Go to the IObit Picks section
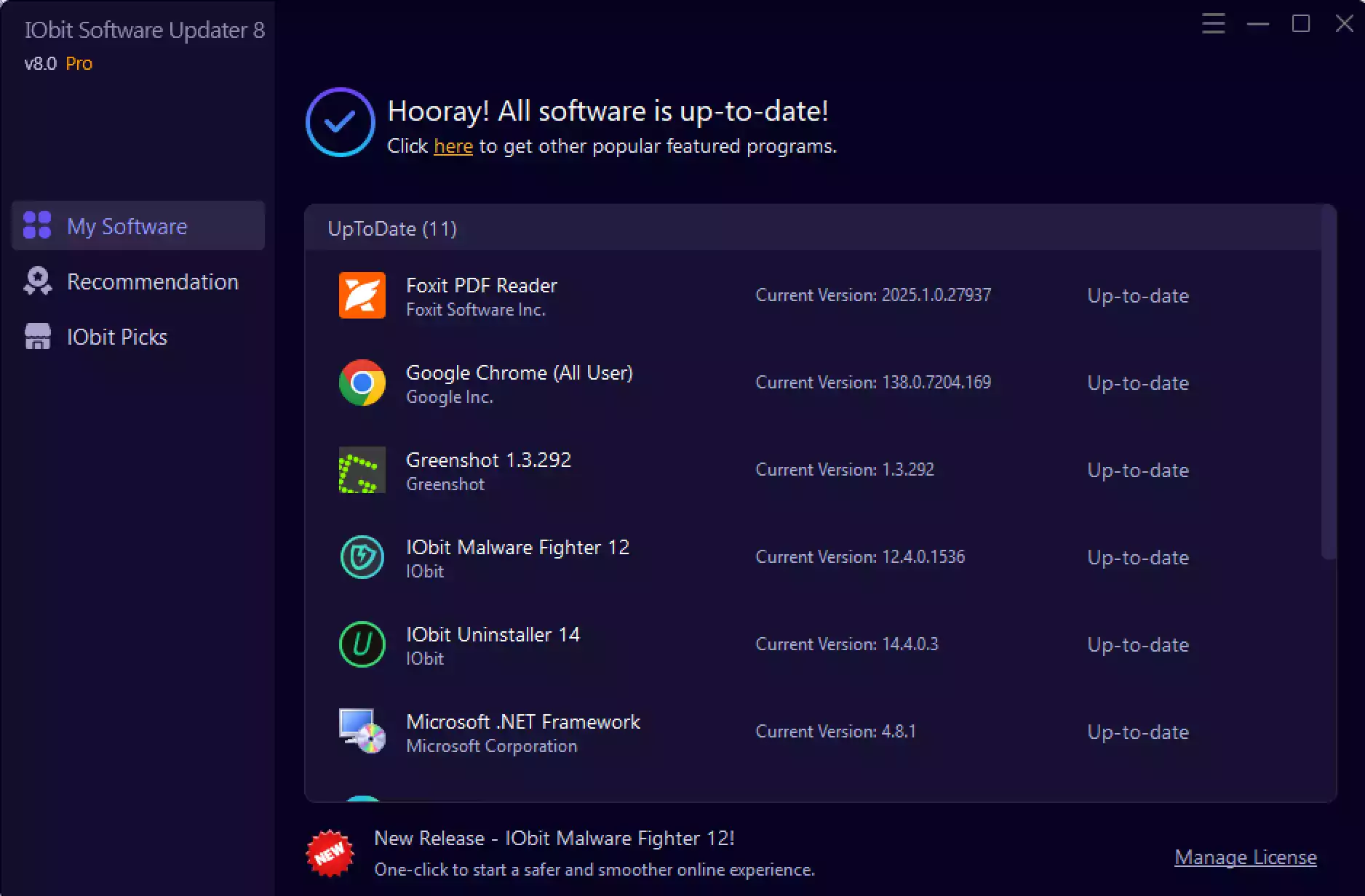Image resolution: width=1365 pixels, height=896 pixels. click(x=138, y=337)
